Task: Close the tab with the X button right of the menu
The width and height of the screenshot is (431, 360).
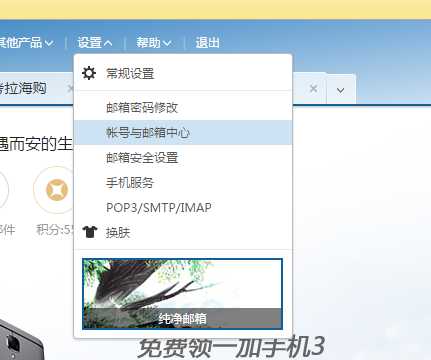Action: pyautogui.click(x=313, y=89)
